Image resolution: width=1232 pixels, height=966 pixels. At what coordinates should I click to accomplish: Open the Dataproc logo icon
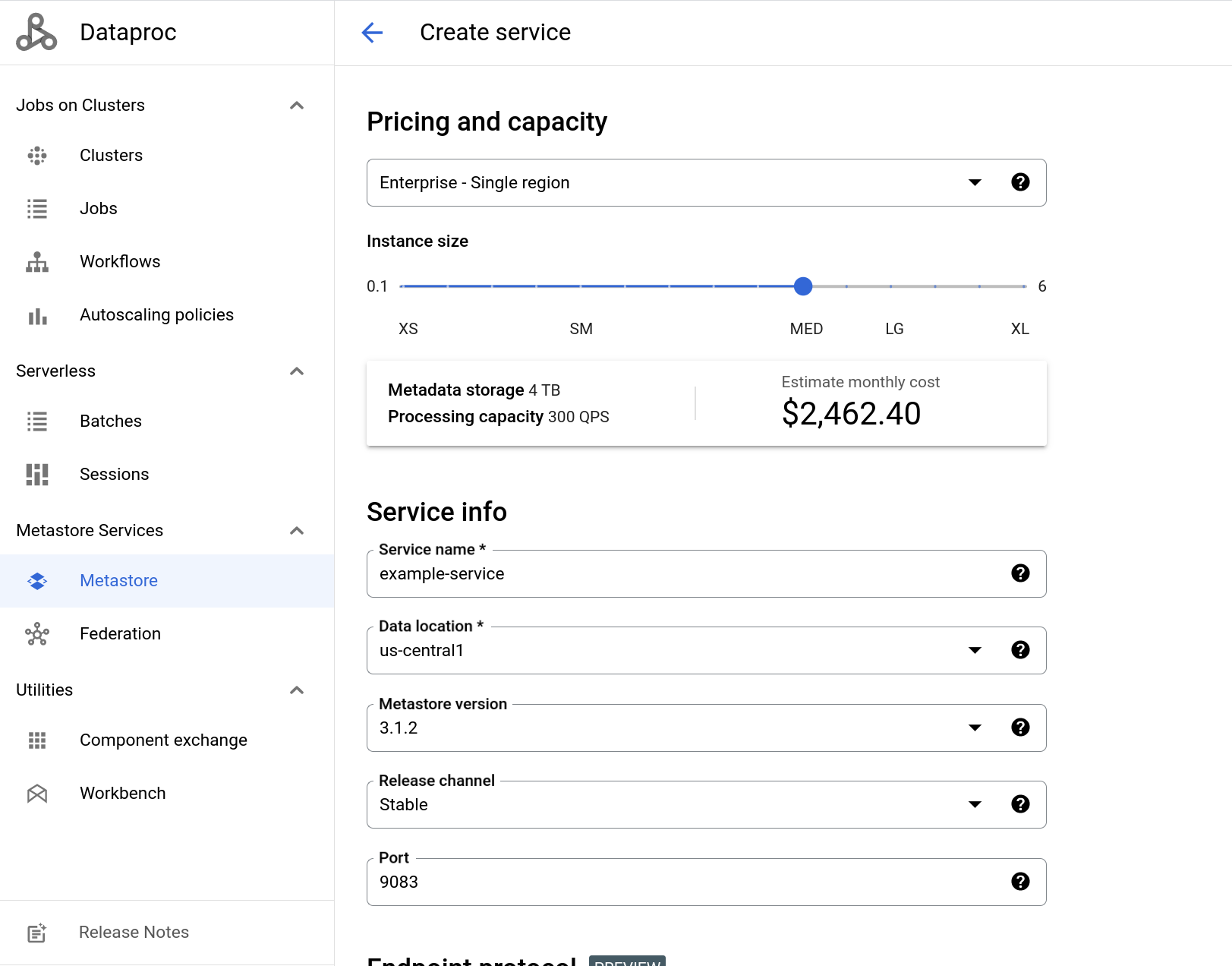(36, 32)
